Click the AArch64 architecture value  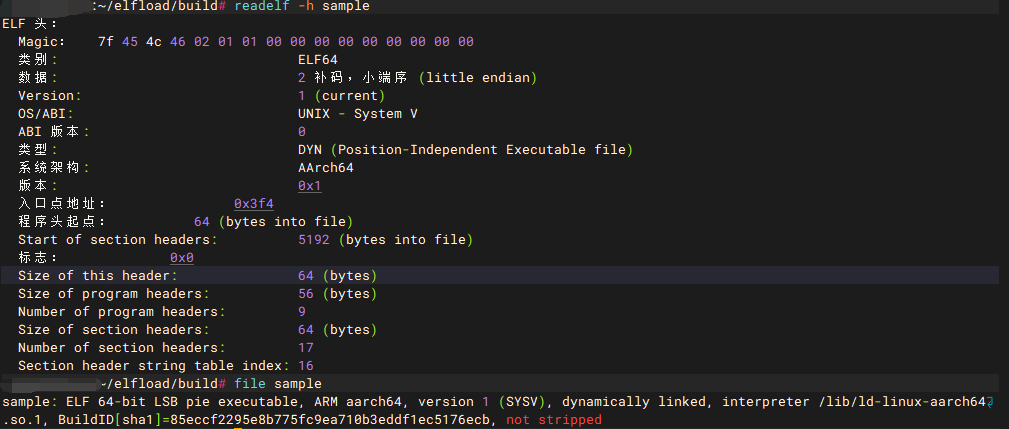pyautogui.click(x=325, y=168)
